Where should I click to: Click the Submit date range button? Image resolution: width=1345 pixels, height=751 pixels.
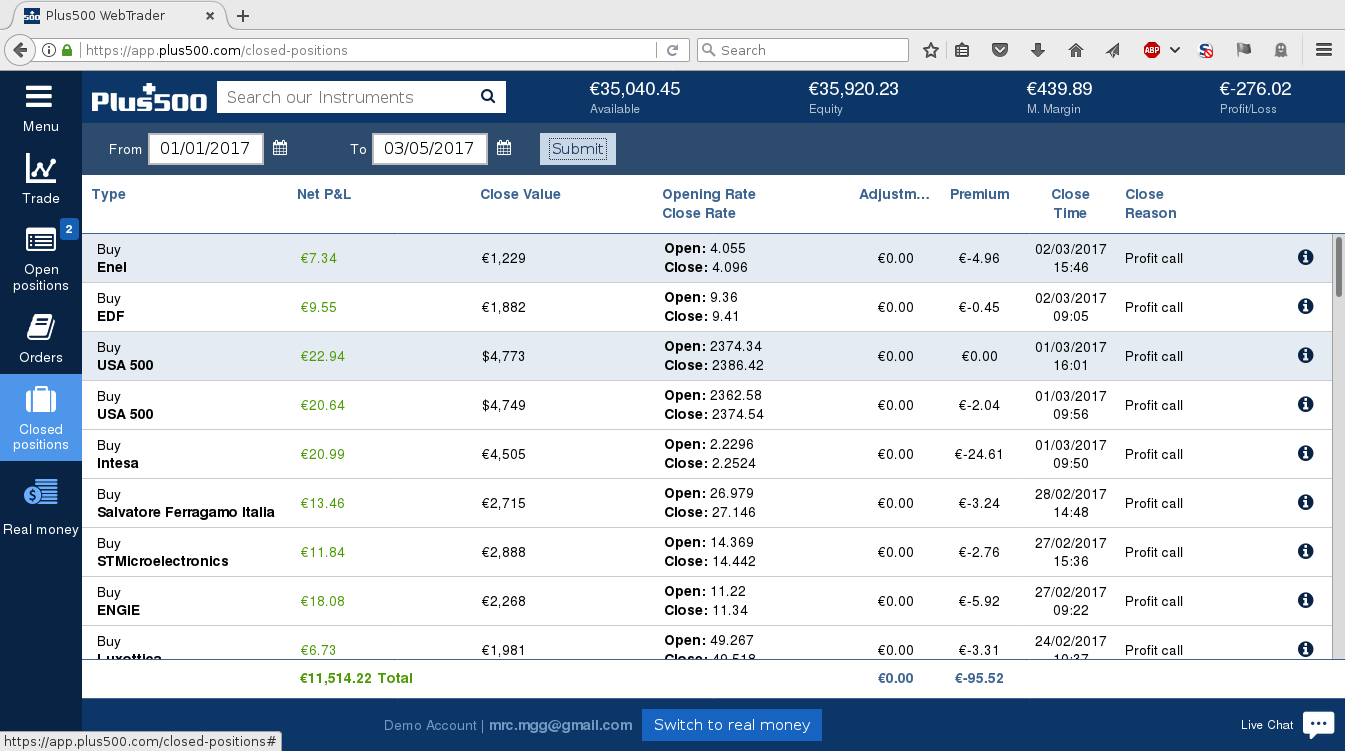[x=578, y=149]
